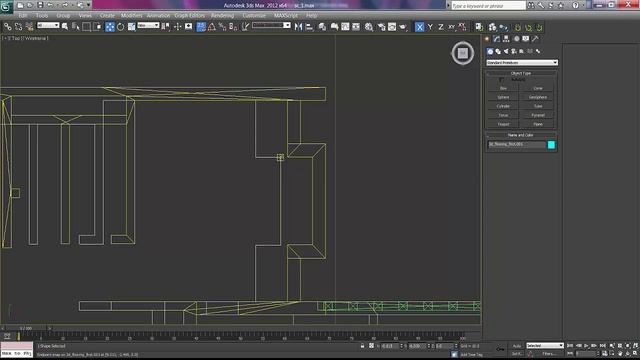Activate the Select and Move tool
The width and height of the screenshot is (640, 360).
click(x=110, y=27)
